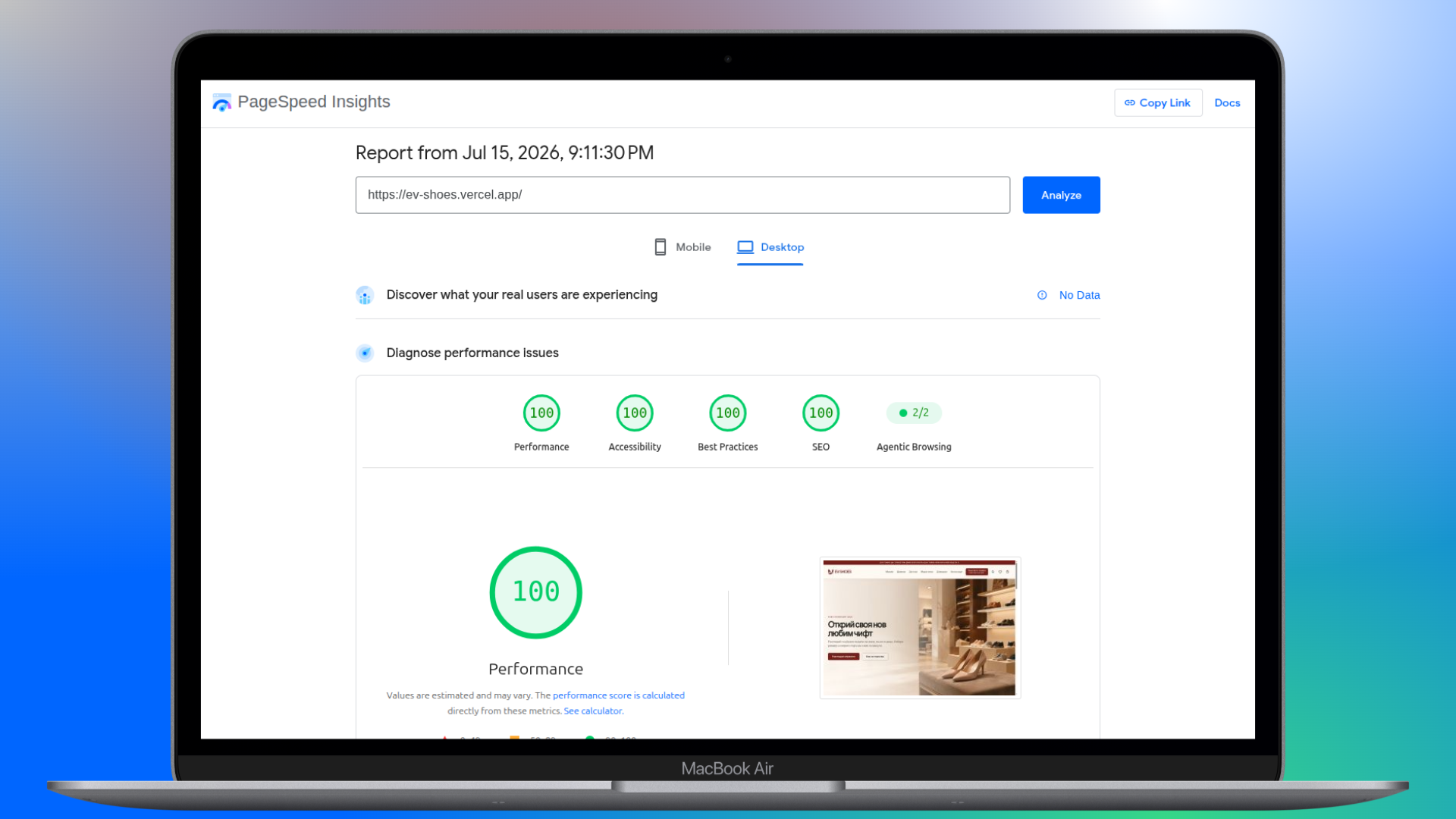The width and height of the screenshot is (1456, 819).
Task: Click the report date heading
Action: [504, 153]
